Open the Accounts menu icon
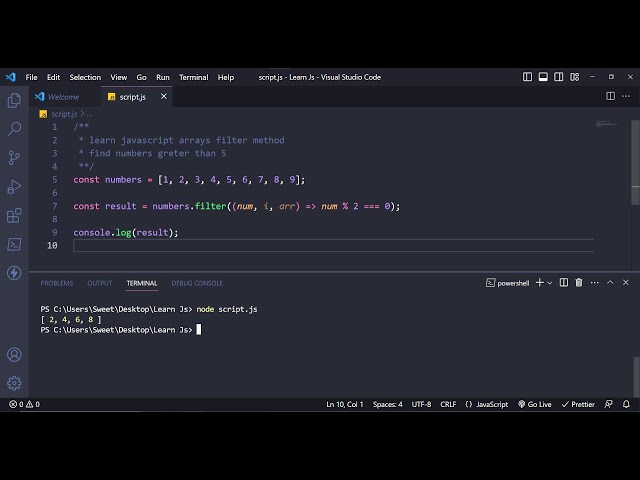This screenshot has width=640, height=480. point(14,354)
